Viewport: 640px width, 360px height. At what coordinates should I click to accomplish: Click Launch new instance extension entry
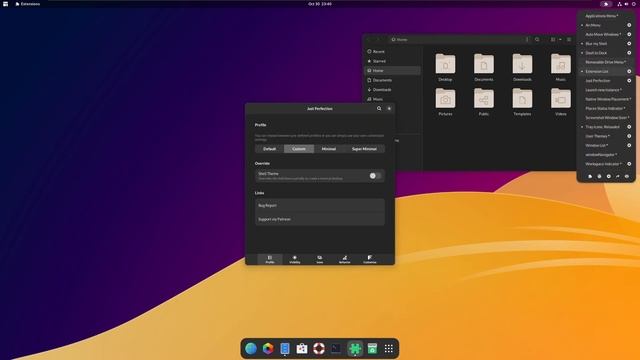coord(606,90)
